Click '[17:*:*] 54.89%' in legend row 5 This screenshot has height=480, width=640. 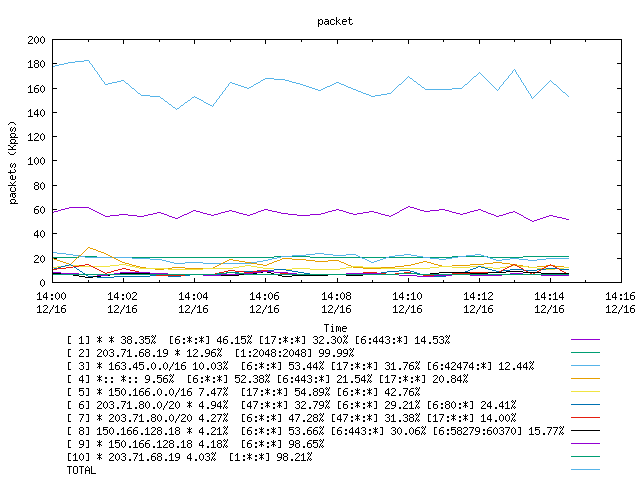285,392
